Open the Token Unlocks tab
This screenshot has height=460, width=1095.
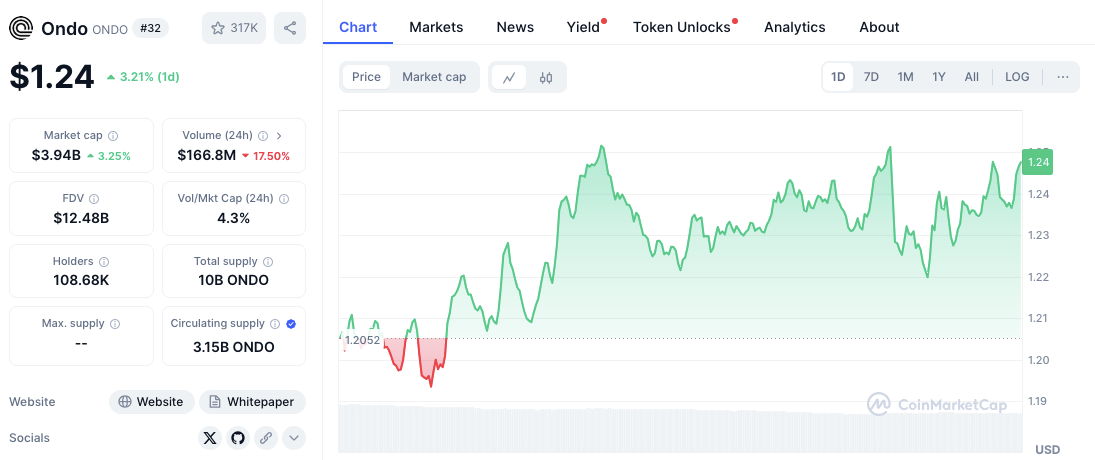(682, 27)
